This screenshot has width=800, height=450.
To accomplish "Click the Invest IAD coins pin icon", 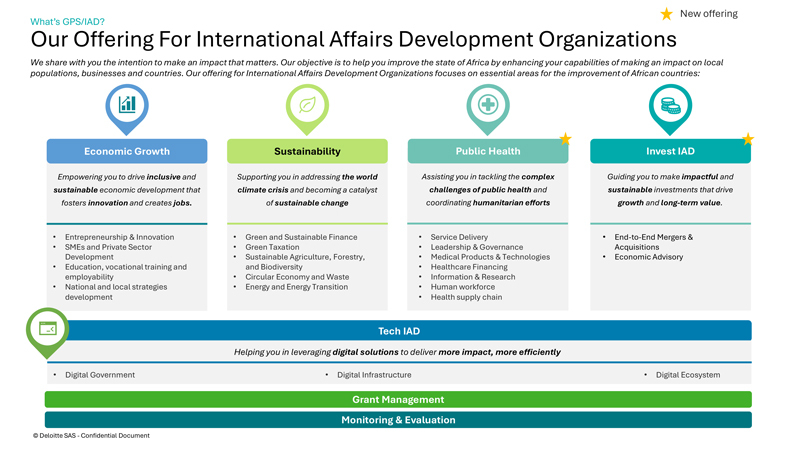I will pyautogui.click(x=670, y=105).
